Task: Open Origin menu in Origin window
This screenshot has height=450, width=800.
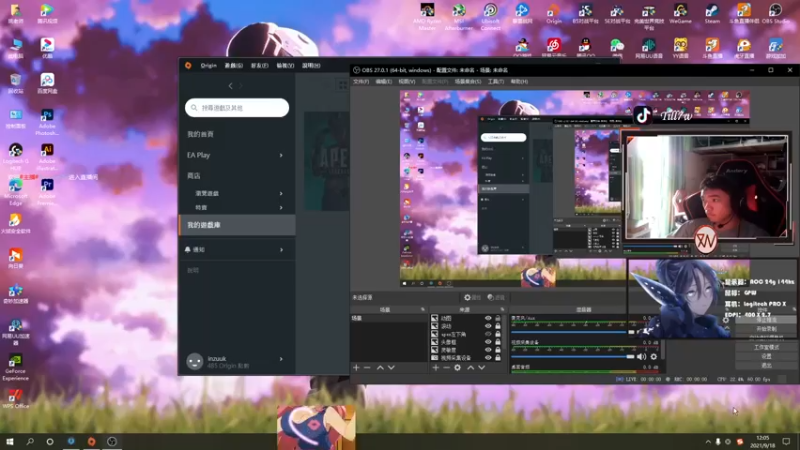Action: 209,65
